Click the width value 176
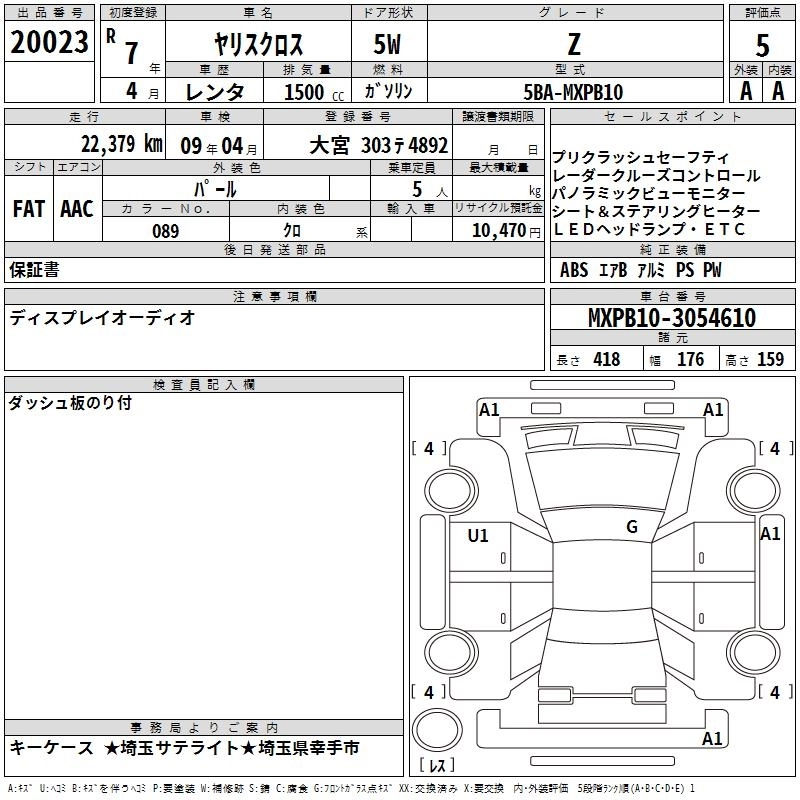800x800 pixels. point(690,359)
